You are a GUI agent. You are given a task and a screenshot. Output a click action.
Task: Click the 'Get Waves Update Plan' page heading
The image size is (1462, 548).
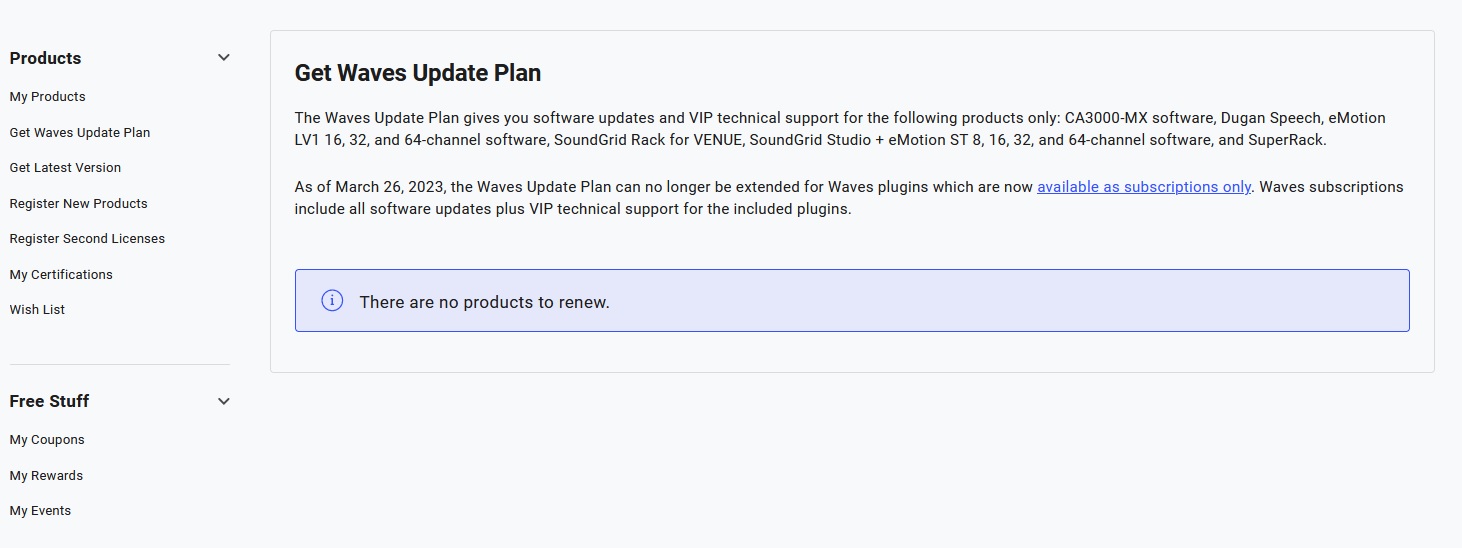[x=418, y=73]
